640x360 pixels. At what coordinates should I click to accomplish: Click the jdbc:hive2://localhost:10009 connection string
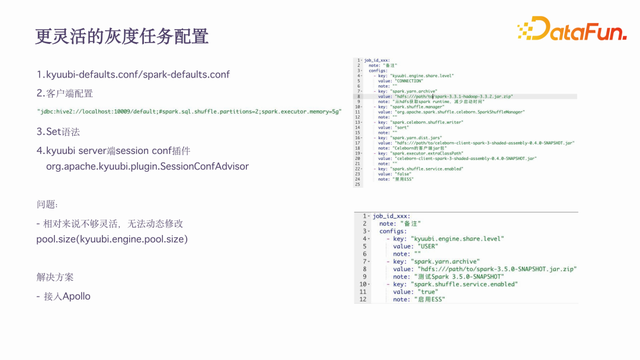[x=189, y=111]
